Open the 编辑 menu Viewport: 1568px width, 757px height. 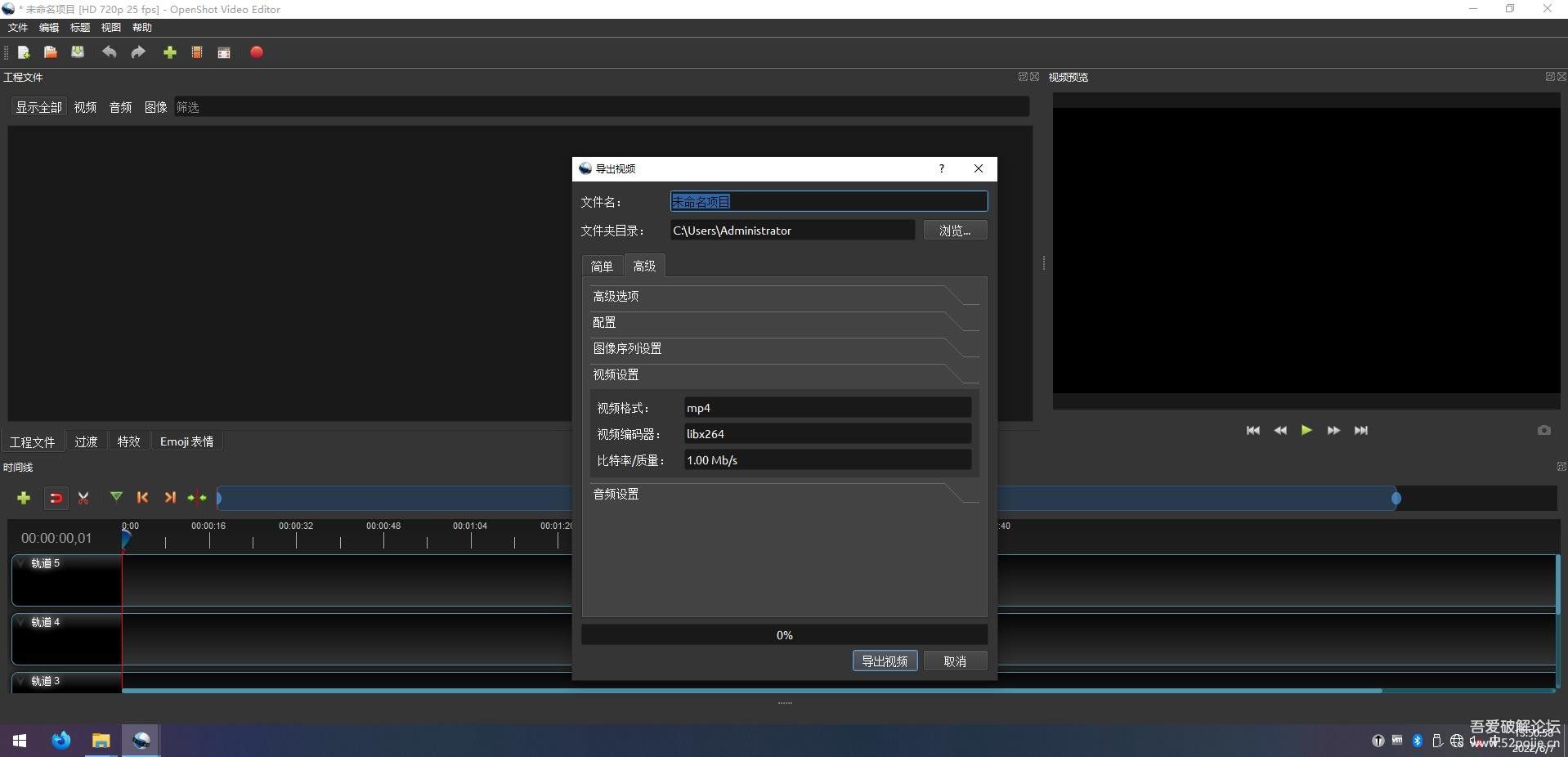(49, 28)
